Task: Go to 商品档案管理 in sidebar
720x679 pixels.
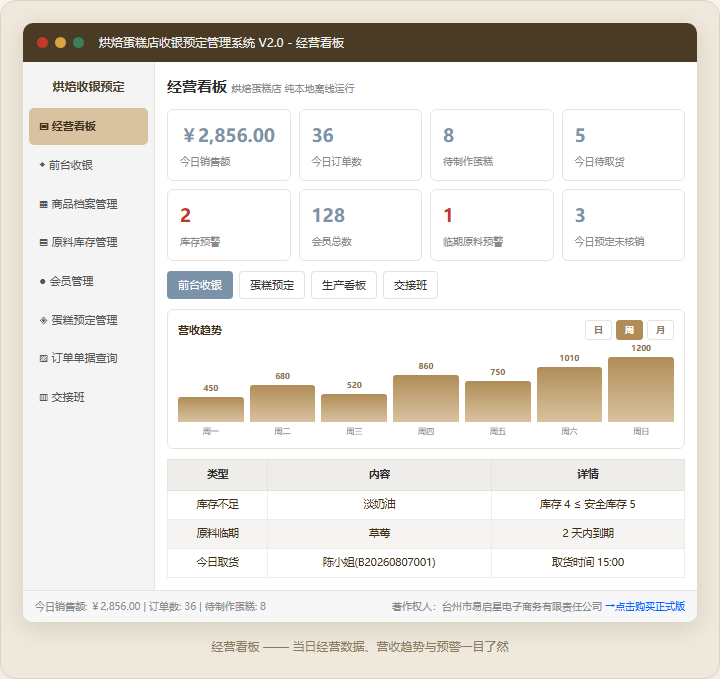Action: (88, 204)
